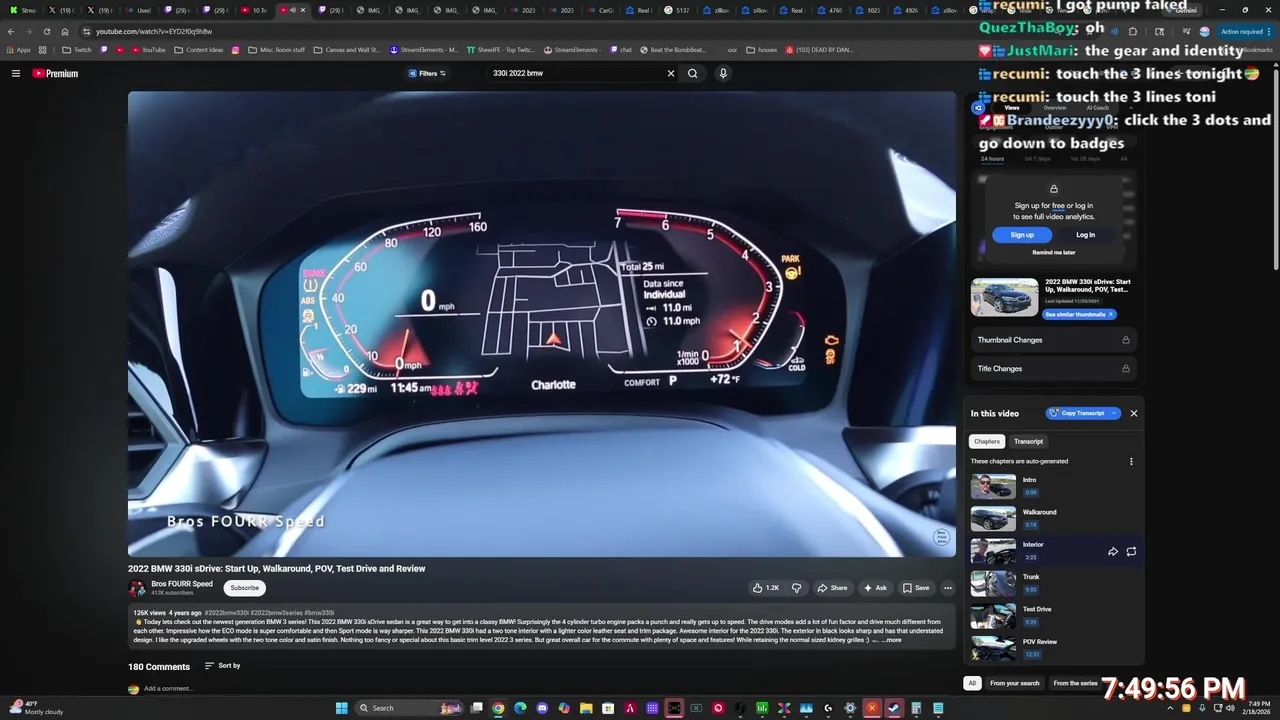Expand the locked Title Changes row
Screen dimensions: 1280x720
click(x=1053, y=369)
